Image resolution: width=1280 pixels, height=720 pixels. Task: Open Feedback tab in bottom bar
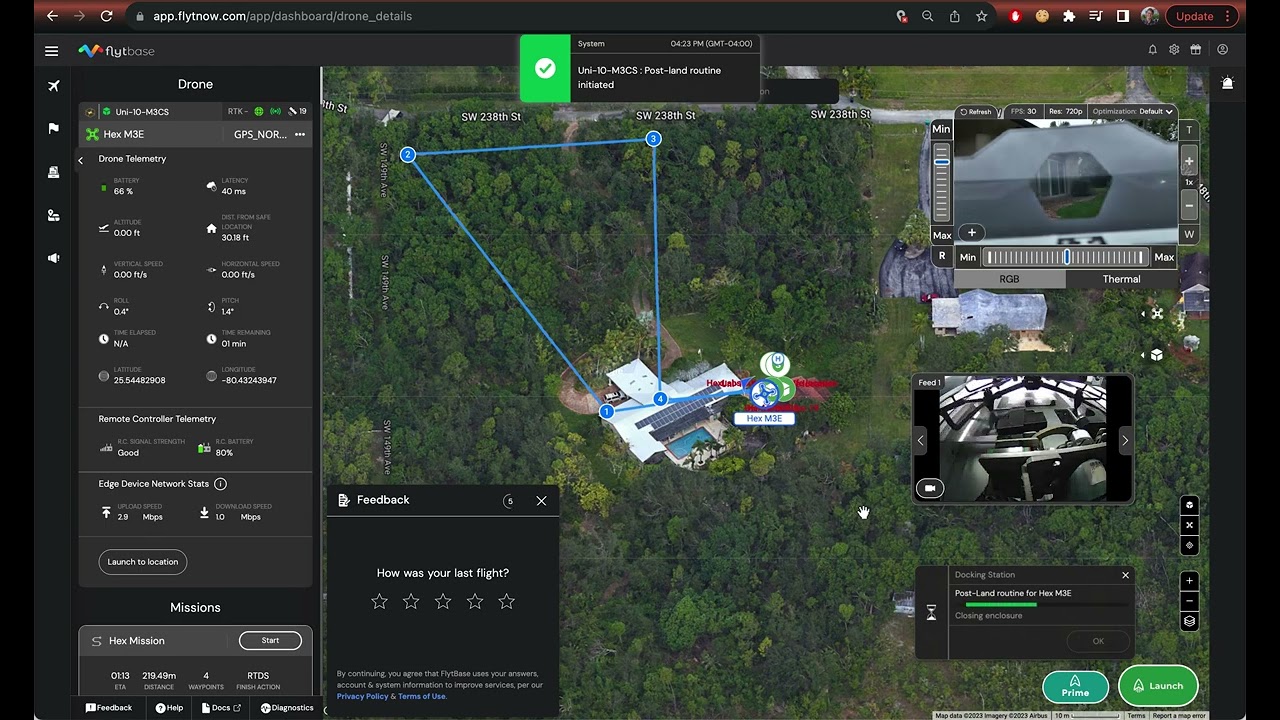click(x=109, y=708)
